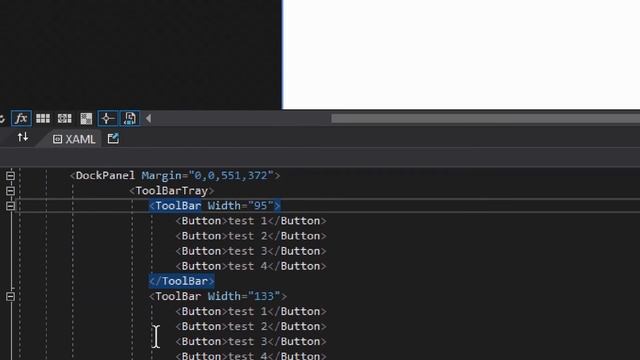Swap panes with the up-down arrows icon
This screenshot has width=640, height=360.
[23, 138]
